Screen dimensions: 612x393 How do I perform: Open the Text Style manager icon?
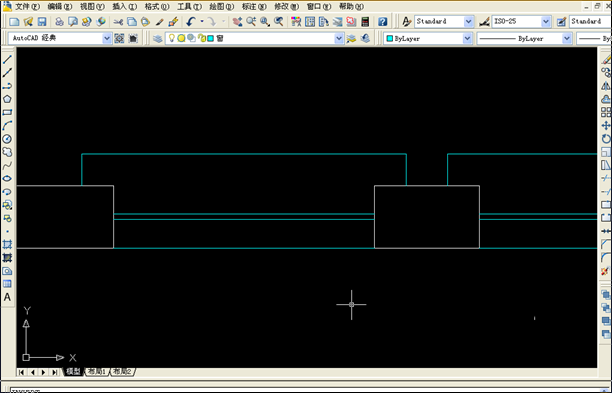pyautogui.click(x=406, y=21)
